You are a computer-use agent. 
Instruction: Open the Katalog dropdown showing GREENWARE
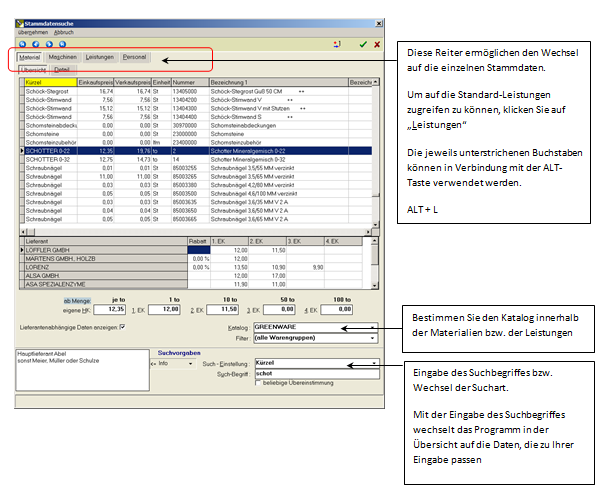click(316, 327)
